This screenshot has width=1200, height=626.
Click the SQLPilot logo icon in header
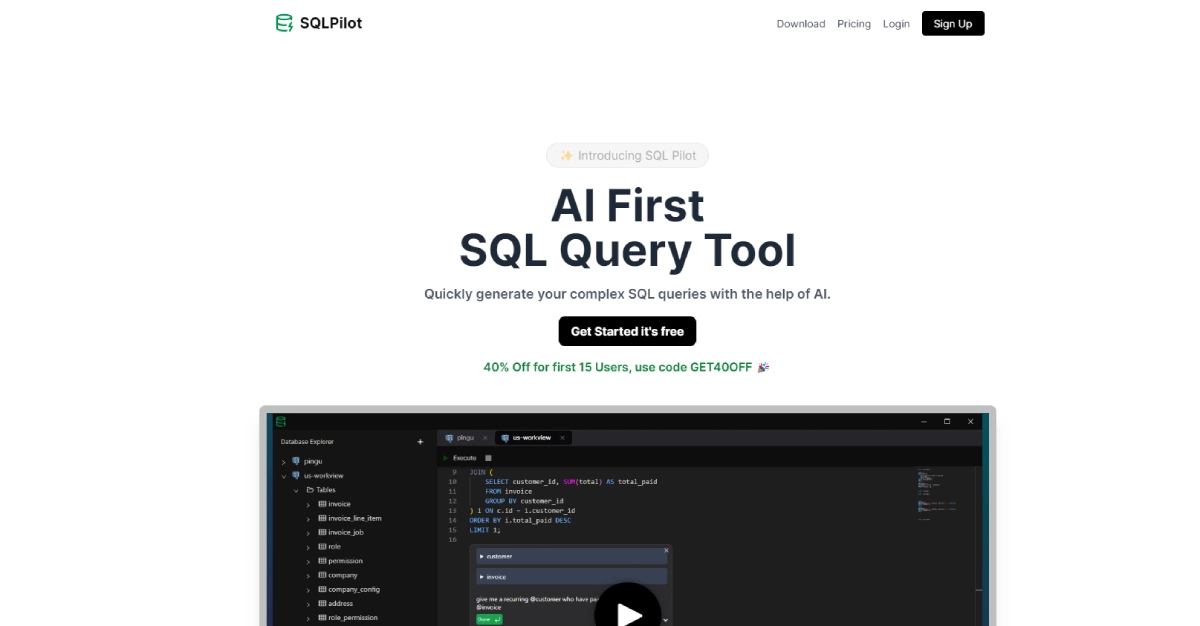(x=285, y=23)
